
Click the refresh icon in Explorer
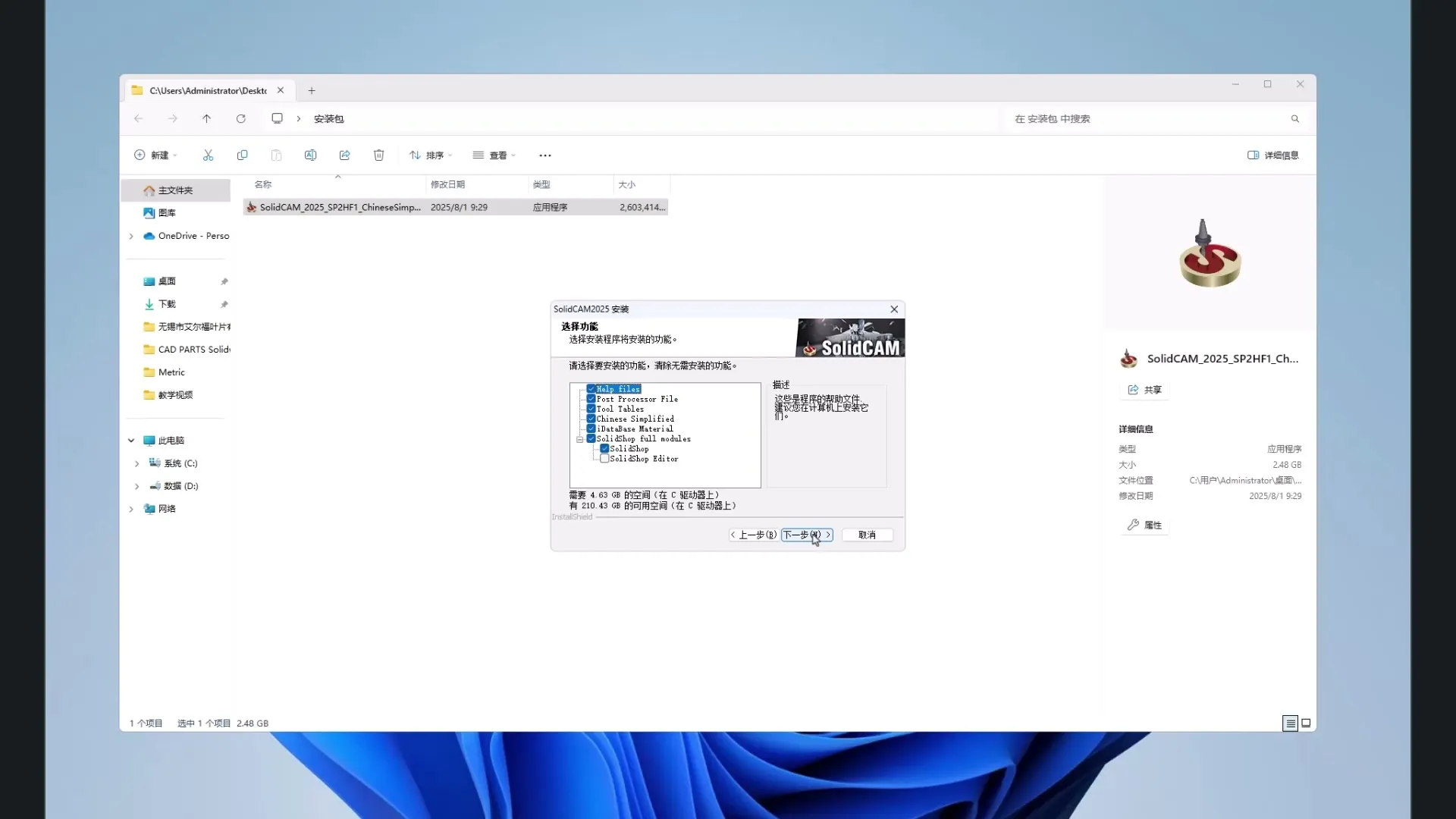click(241, 118)
